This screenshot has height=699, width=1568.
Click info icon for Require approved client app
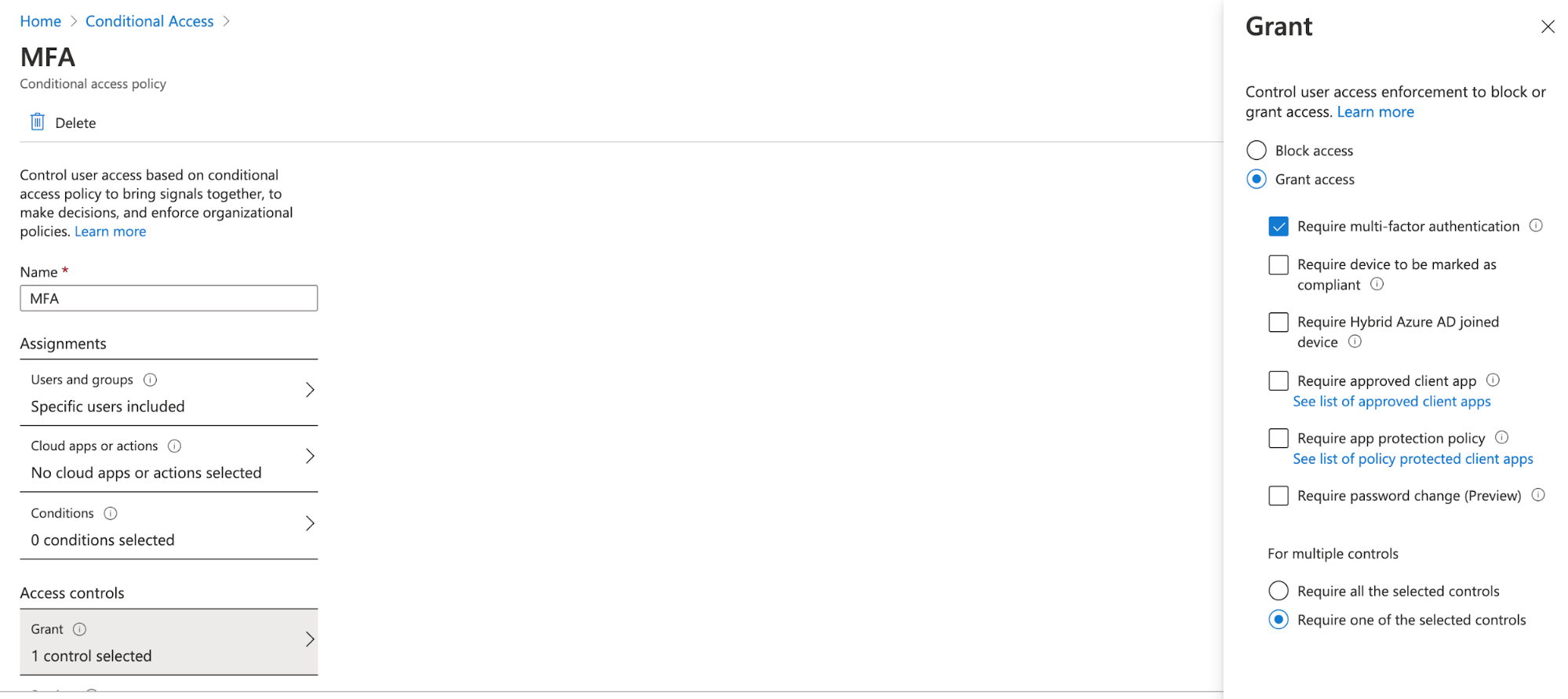coord(1493,380)
